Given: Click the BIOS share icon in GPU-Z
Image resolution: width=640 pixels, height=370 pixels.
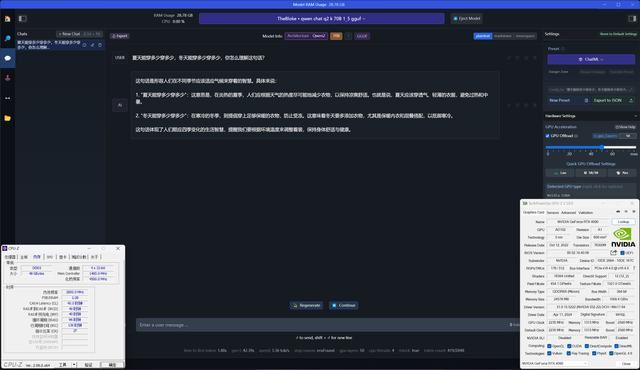Looking at the screenshot, I should pyautogui.click(x=613, y=253).
